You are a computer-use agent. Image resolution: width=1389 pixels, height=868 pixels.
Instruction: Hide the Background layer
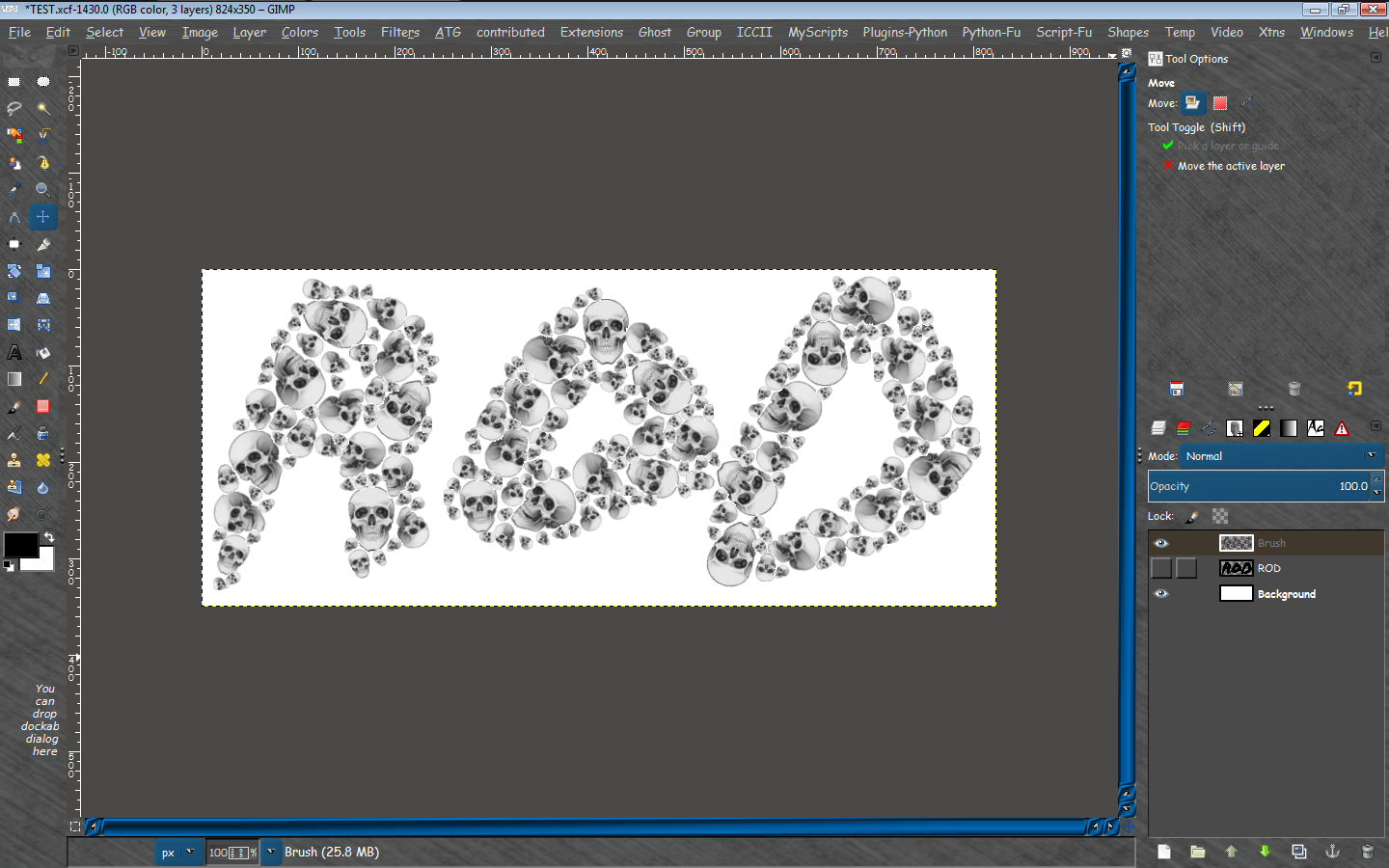[x=1161, y=594]
